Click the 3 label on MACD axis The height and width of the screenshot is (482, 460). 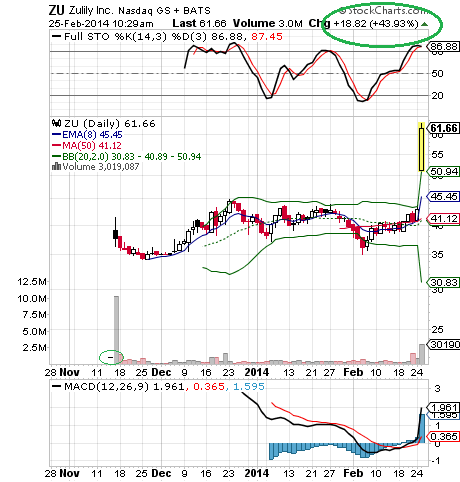(438, 388)
